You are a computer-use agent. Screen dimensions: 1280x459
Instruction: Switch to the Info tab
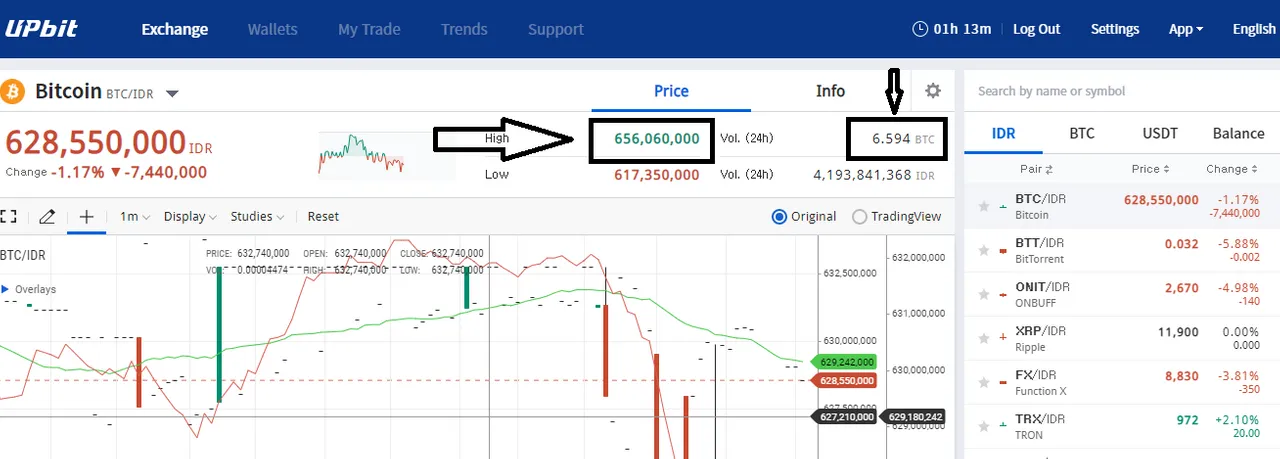[830, 91]
